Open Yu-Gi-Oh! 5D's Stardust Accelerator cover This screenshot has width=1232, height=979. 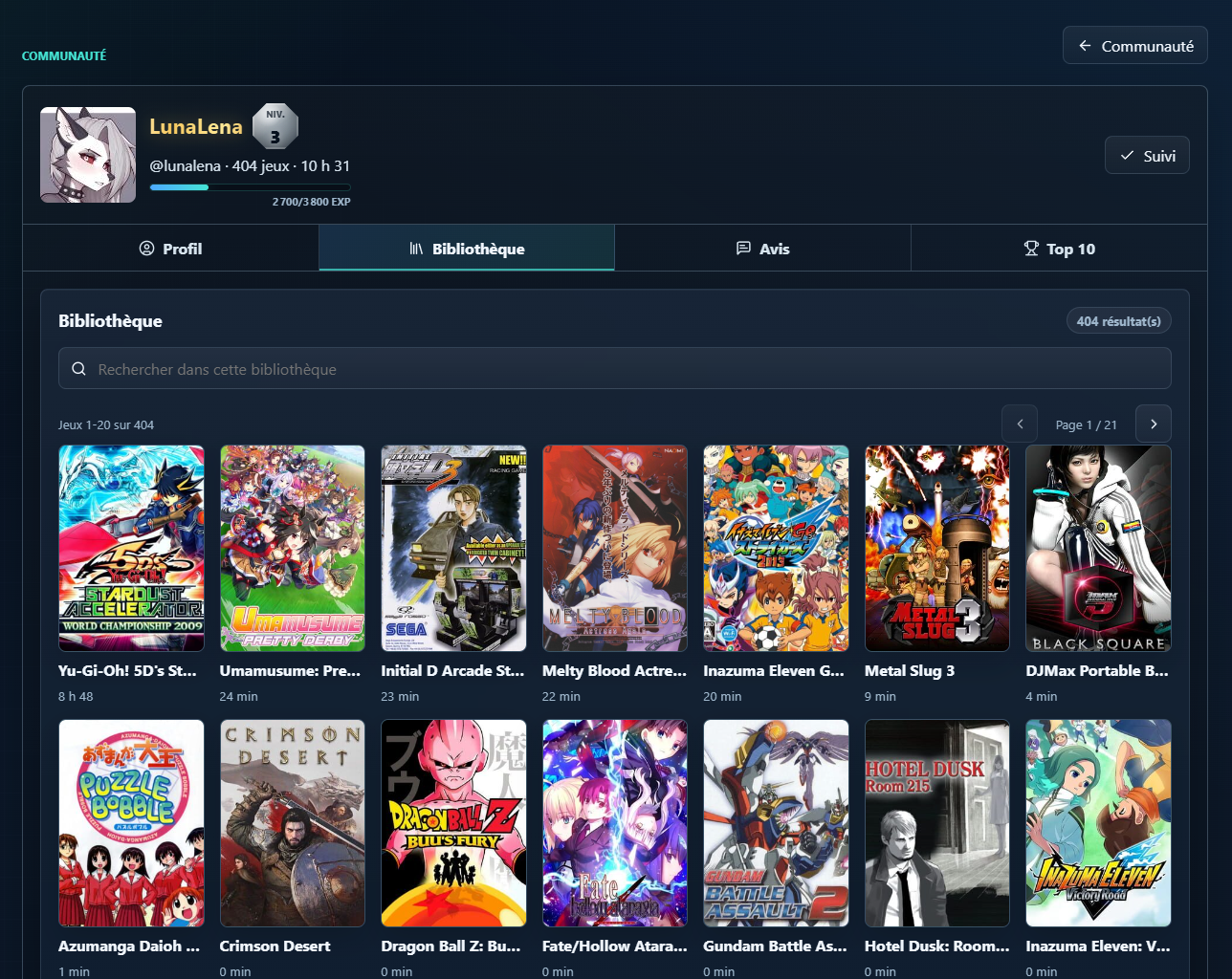131,548
